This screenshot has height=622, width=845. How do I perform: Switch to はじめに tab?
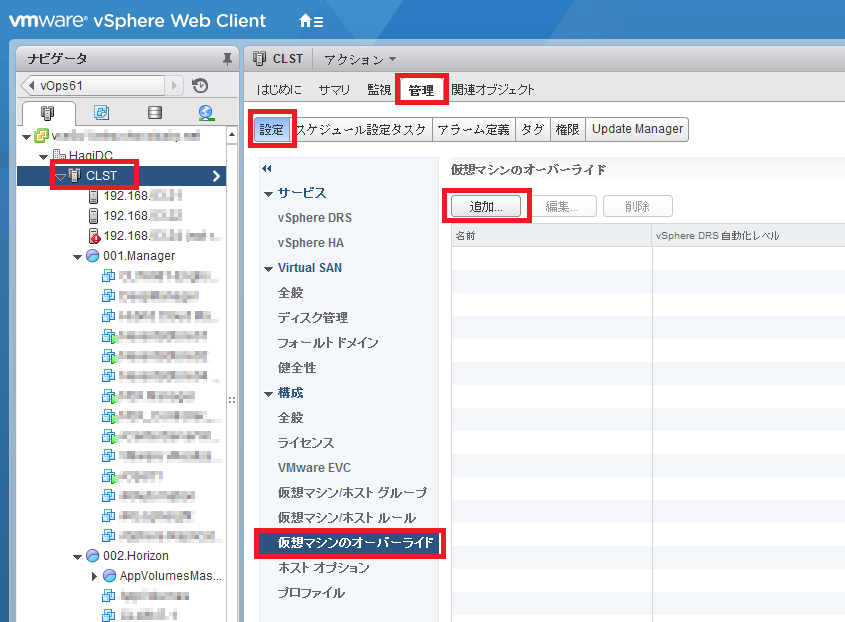tap(279, 89)
